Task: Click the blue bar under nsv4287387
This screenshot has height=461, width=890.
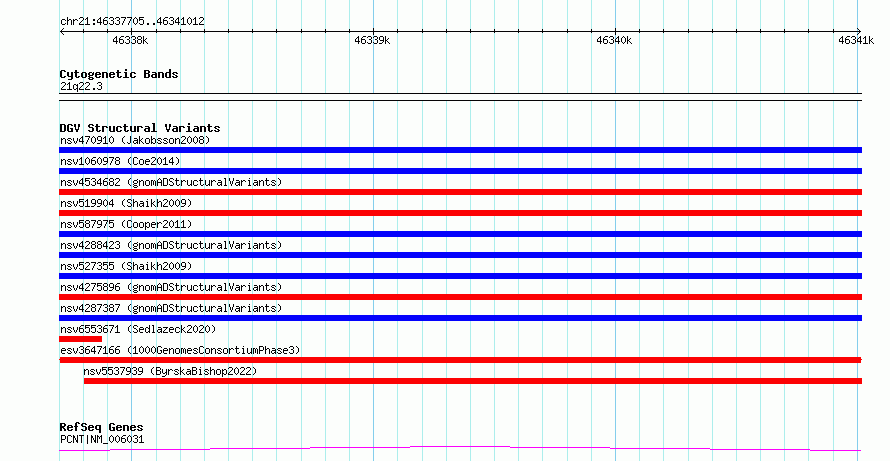Action: [x=460, y=318]
